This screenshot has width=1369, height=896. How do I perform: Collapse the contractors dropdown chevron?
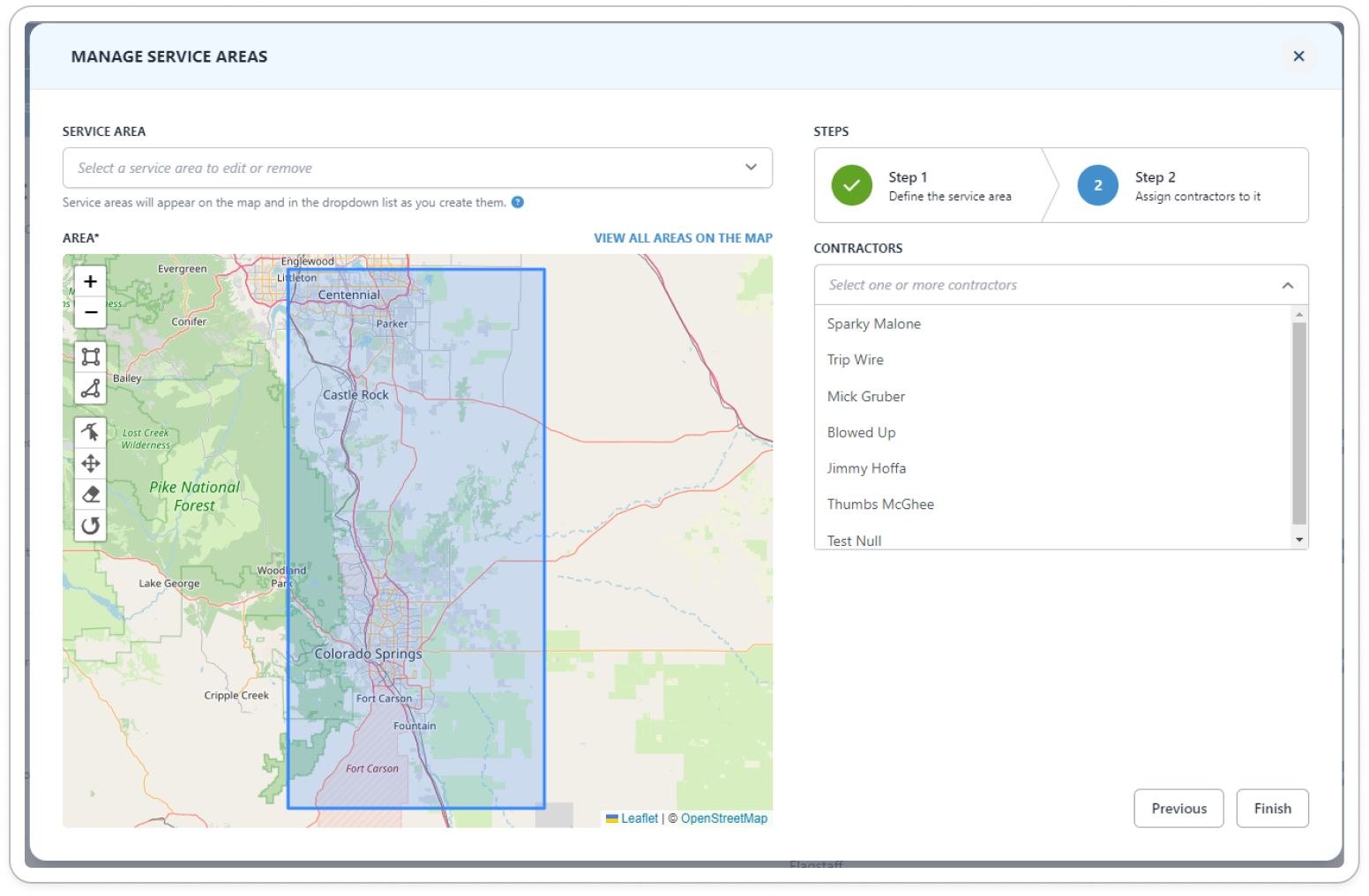[1287, 285]
